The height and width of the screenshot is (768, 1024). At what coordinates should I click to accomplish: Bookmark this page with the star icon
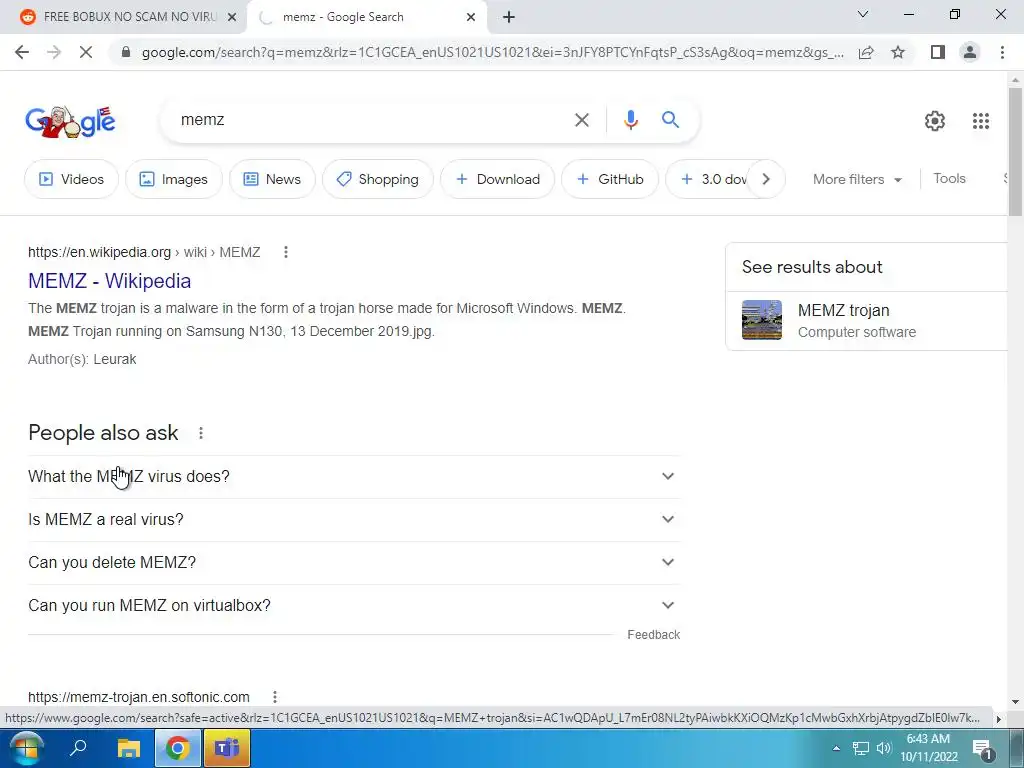(x=898, y=52)
